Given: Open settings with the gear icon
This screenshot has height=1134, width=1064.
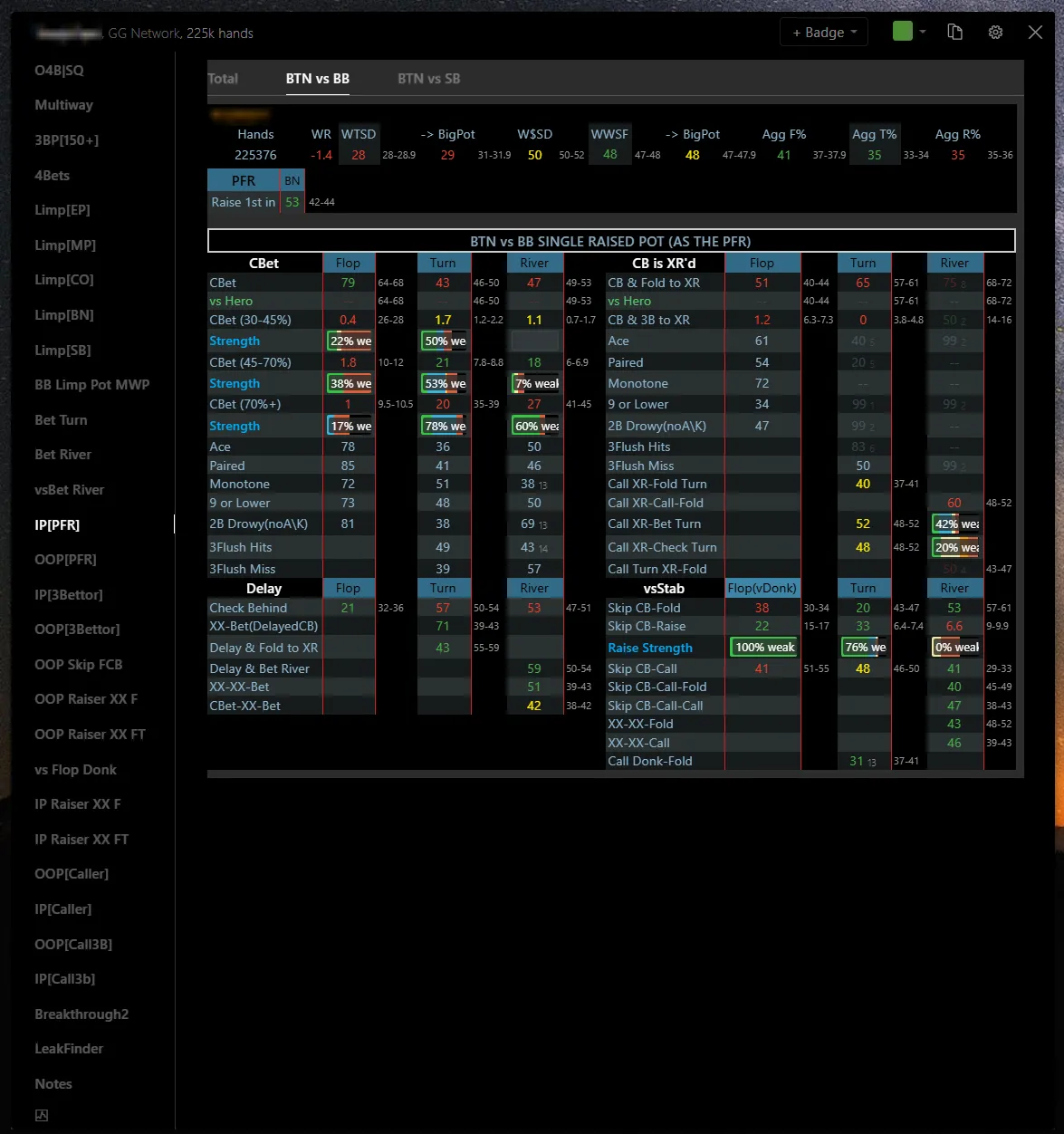Looking at the screenshot, I should coord(995,33).
